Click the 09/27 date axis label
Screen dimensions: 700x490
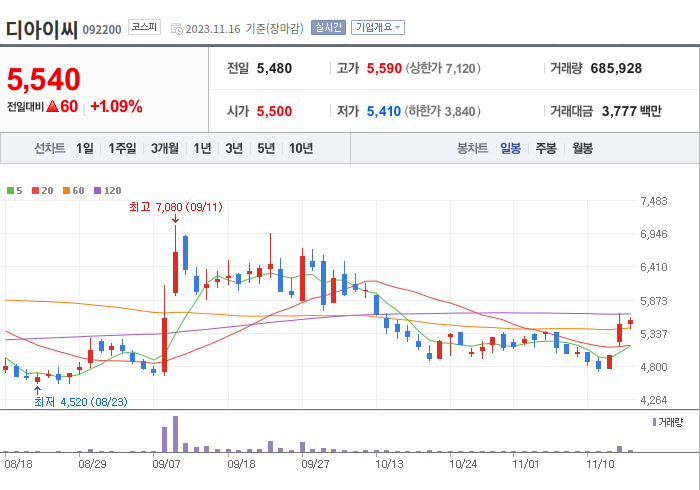[315, 464]
